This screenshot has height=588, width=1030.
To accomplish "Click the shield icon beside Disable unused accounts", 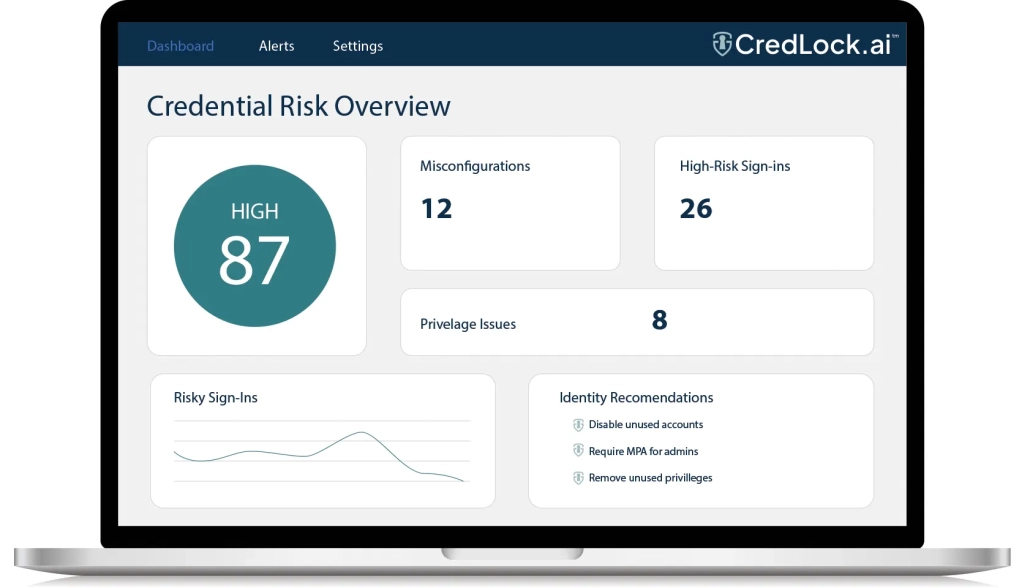I will (578, 424).
